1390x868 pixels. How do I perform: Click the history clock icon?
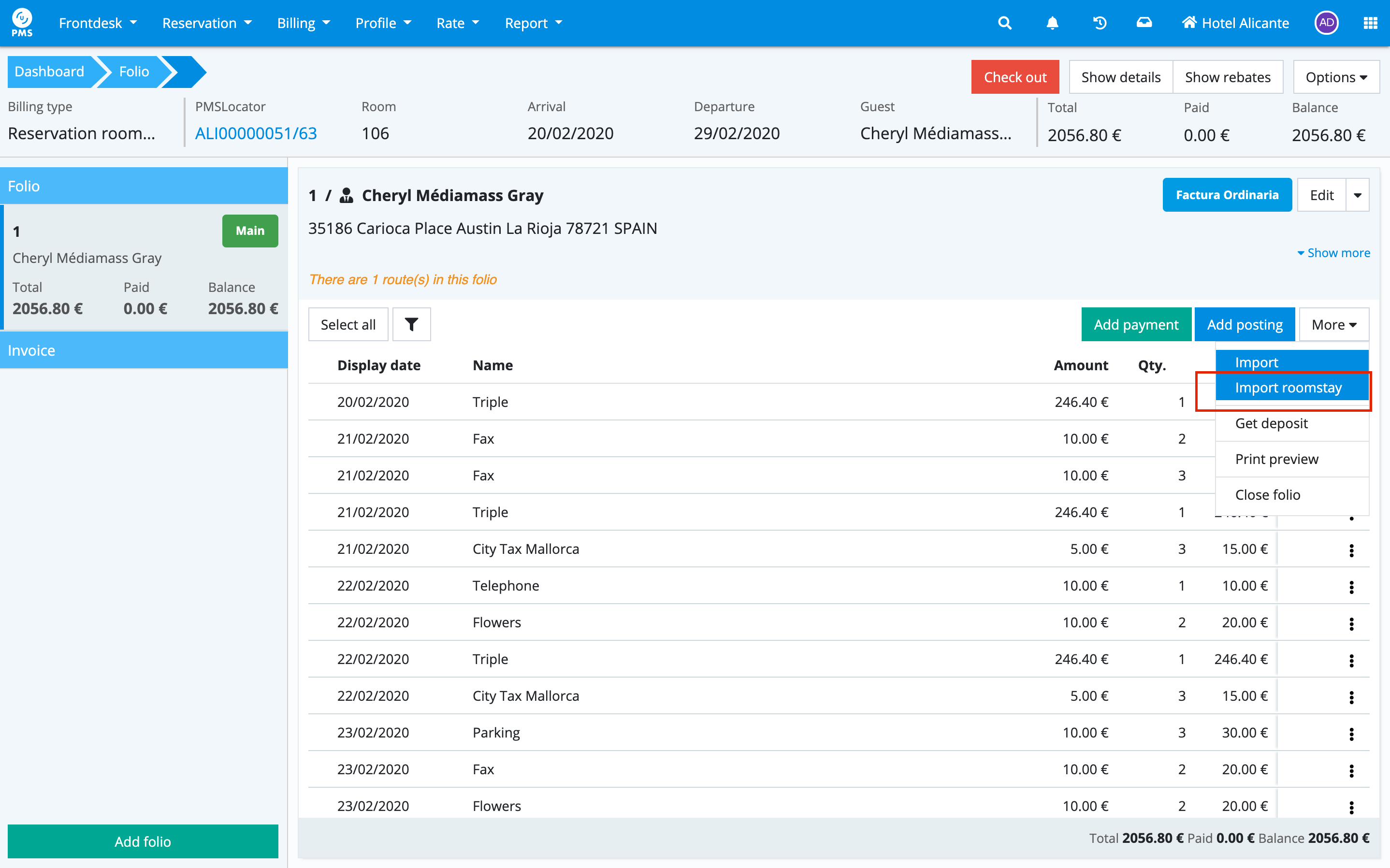[1099, 23]
